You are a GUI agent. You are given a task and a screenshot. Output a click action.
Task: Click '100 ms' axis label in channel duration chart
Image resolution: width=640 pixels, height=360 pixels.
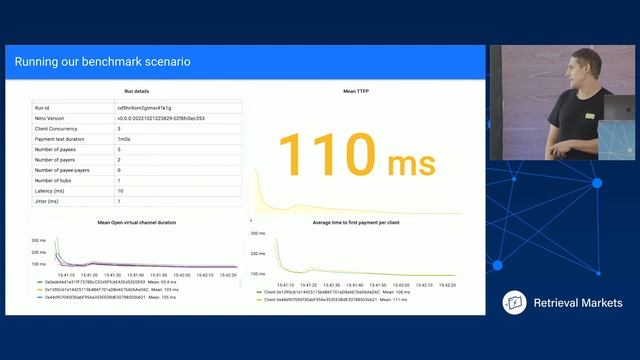coord(39,264)
